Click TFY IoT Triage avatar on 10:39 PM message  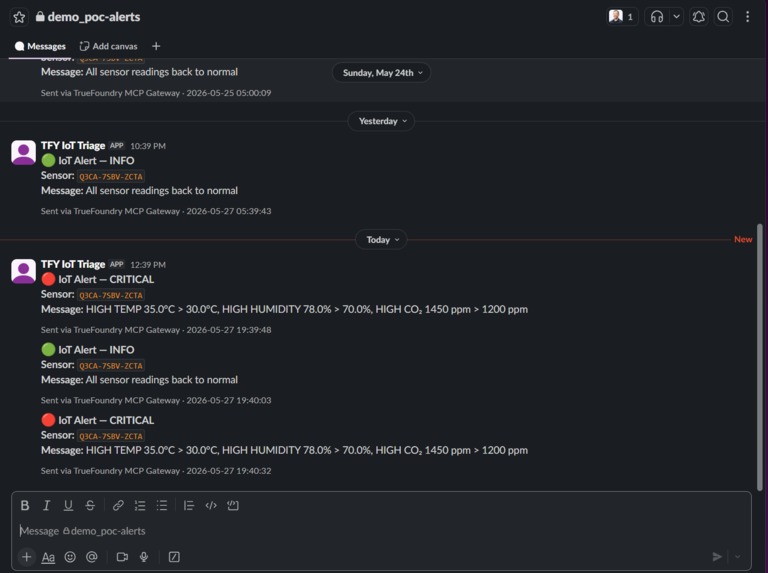click(24, 153)
